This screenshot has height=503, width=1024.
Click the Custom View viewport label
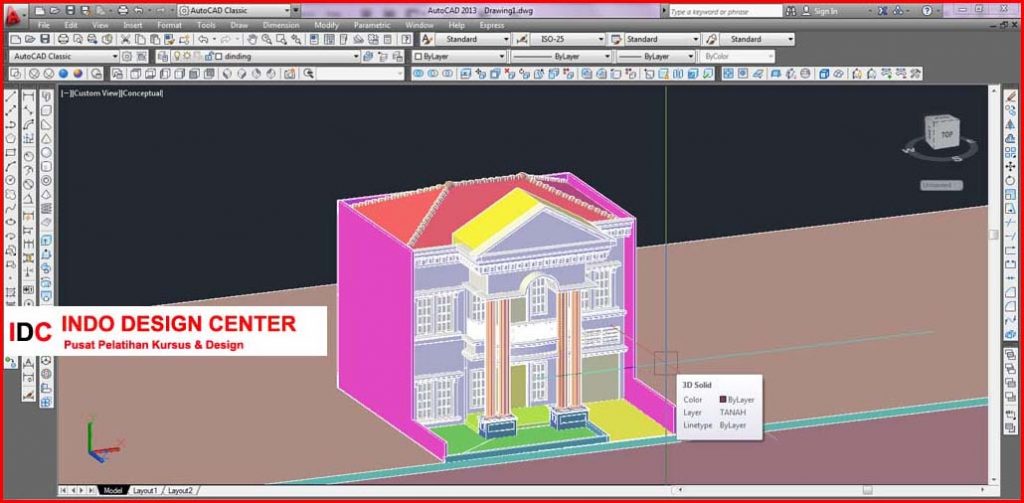click(x=95, y=93)
